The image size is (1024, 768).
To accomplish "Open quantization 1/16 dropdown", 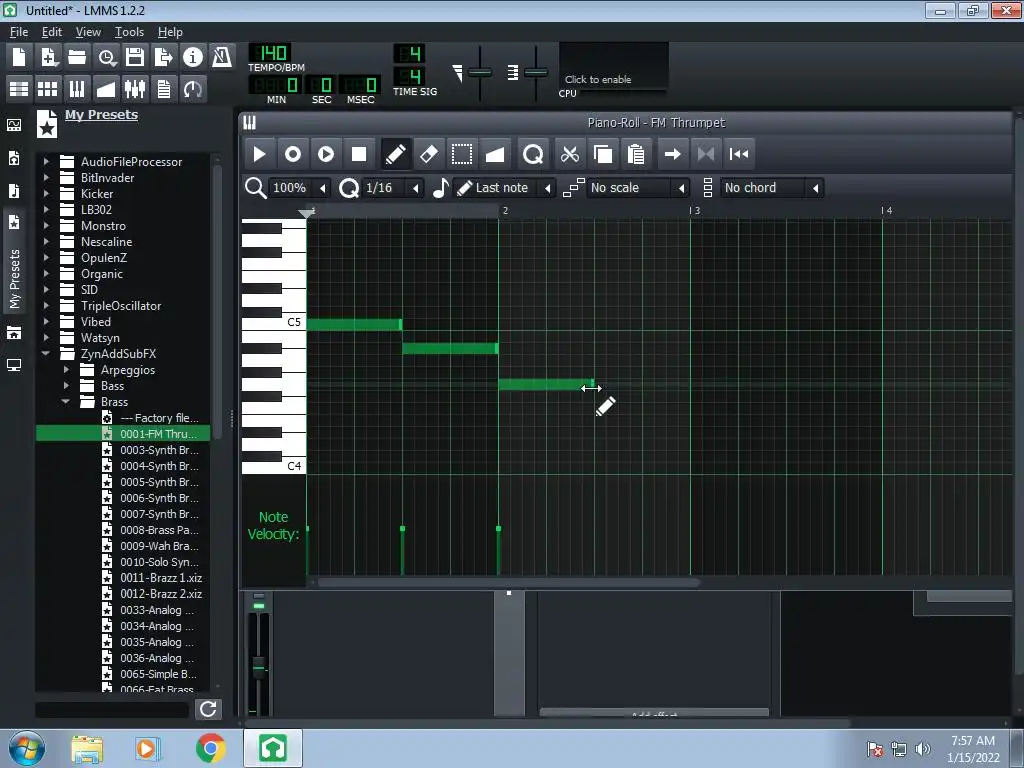I will tap(392, 188).
